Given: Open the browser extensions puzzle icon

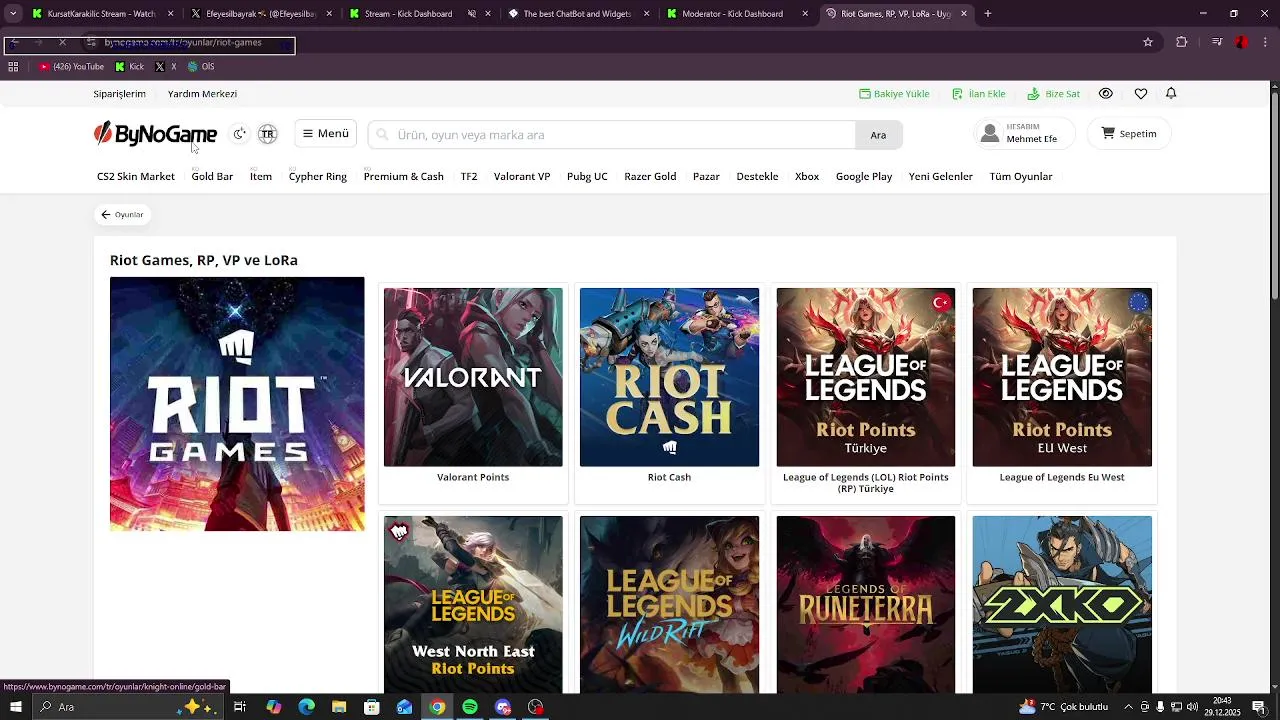Looking at the screenshot, I should coord(1182,42).
